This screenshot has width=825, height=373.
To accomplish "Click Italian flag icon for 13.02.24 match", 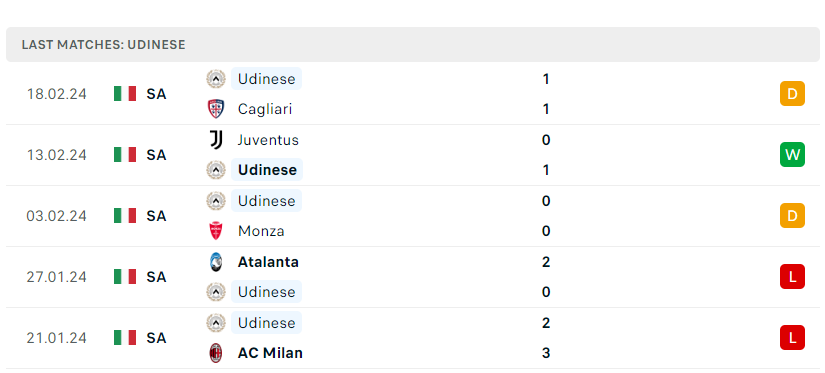I will pos(125,155).
